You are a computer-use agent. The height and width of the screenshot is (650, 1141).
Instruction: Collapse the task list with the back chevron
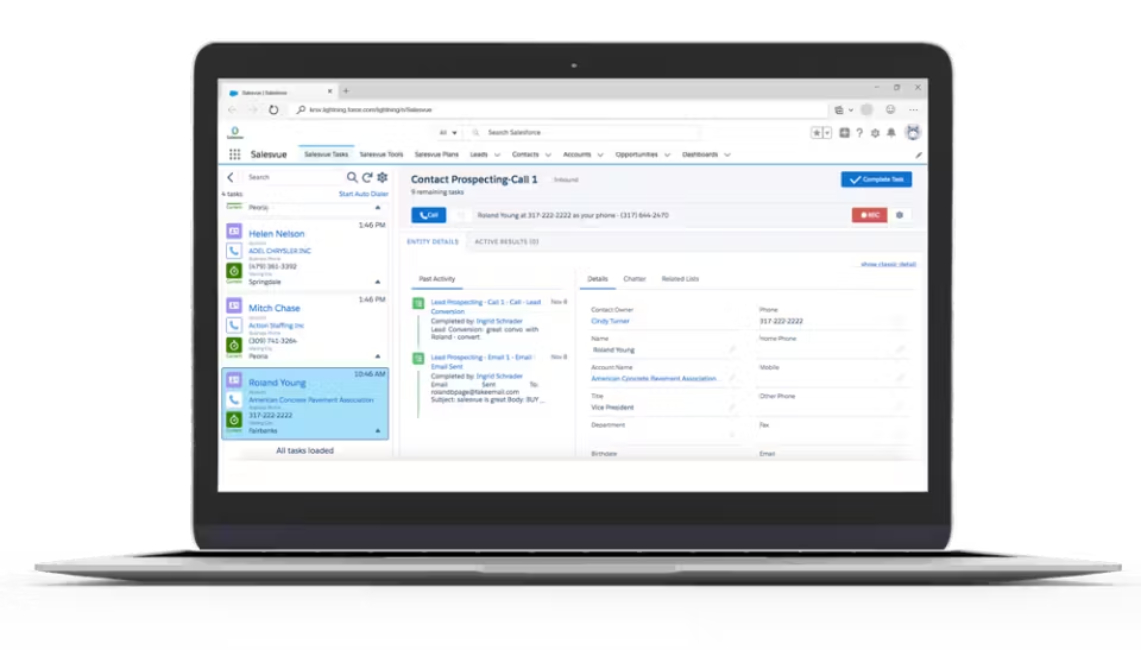point(230,177)
